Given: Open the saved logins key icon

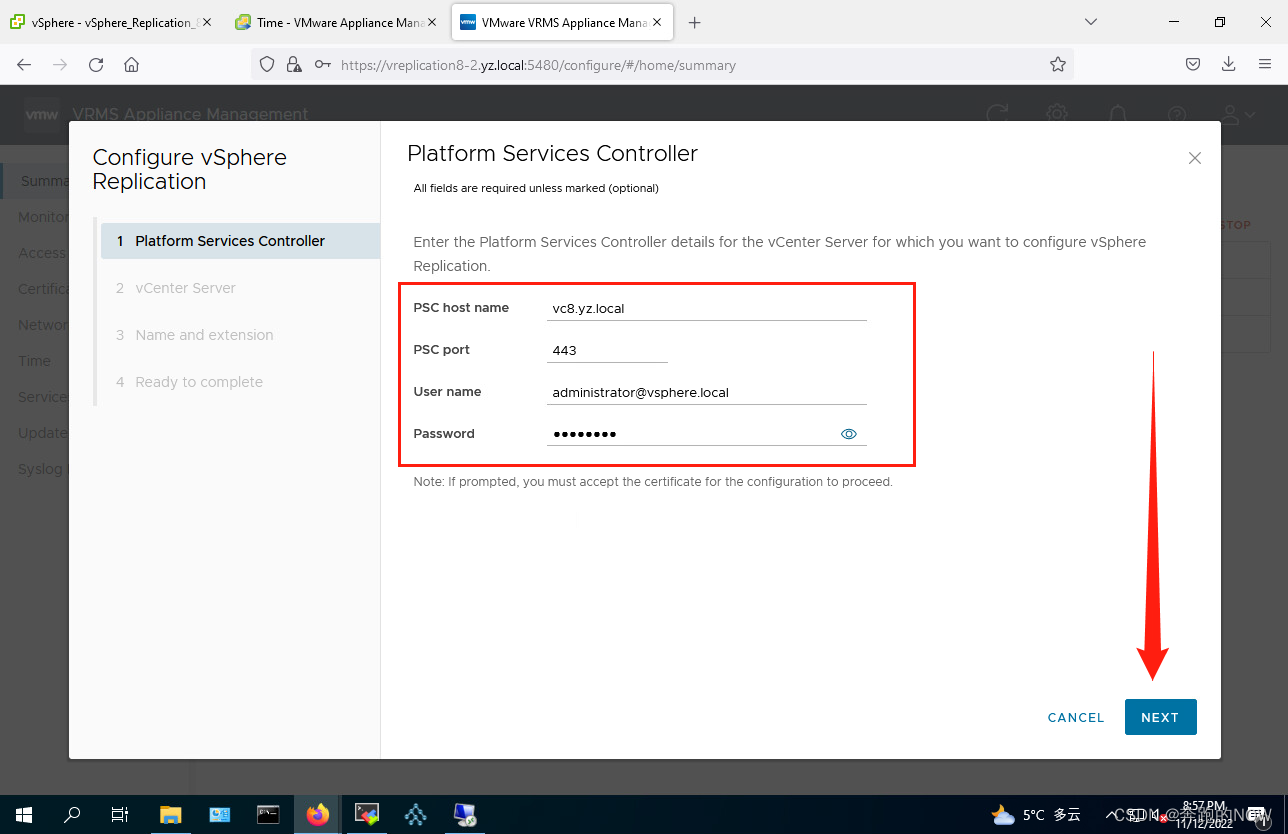Looking at the screenshot, I should [322, 65].
